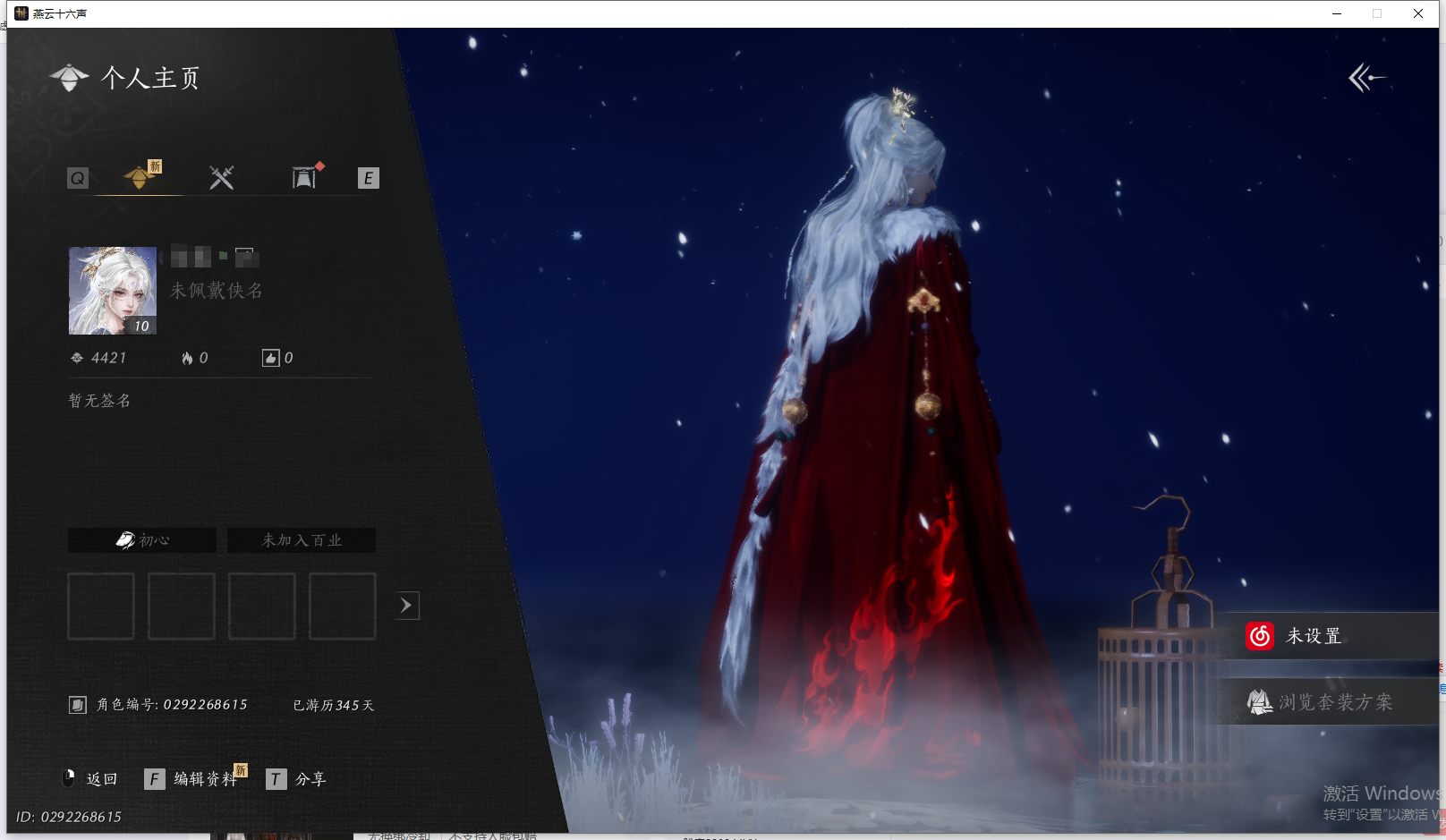Open the pavilion tab with red dot

tap(304, 177)
